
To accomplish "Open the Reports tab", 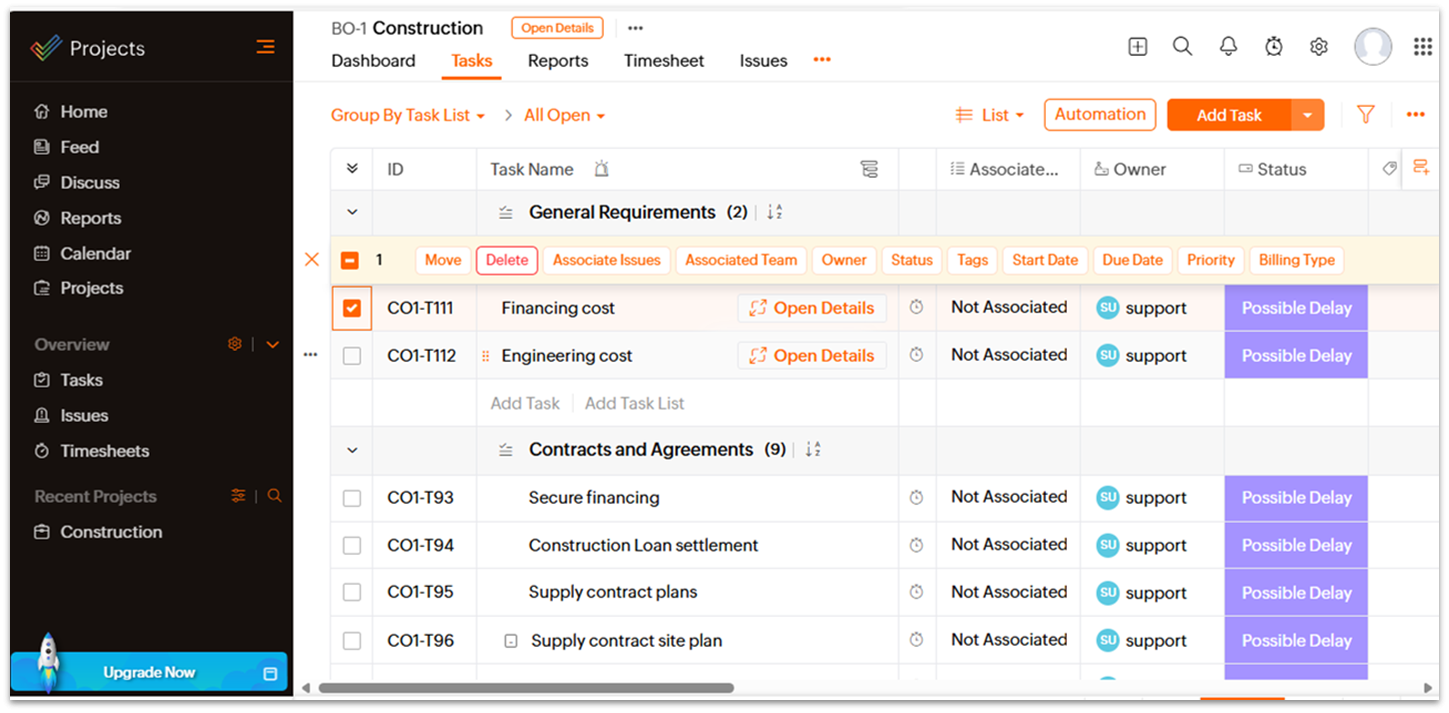I will pyautogui.click(x=558, y=61).
